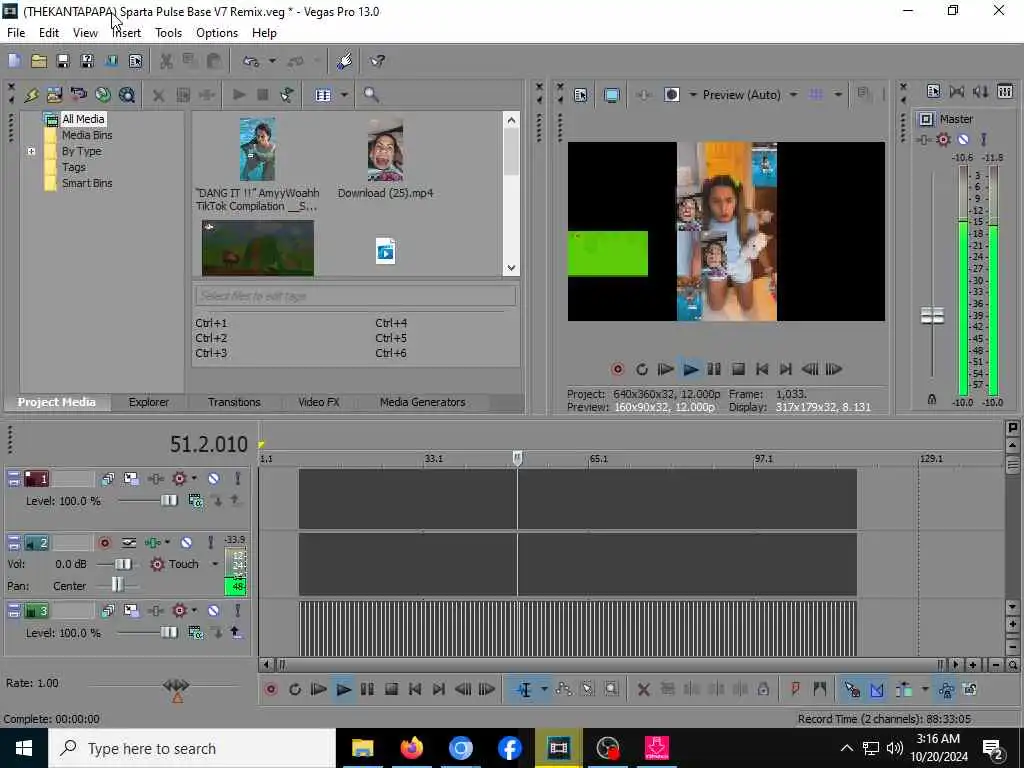Click the Master volume fader
This screenshot has width=1024, height=768.
(932, 316)
